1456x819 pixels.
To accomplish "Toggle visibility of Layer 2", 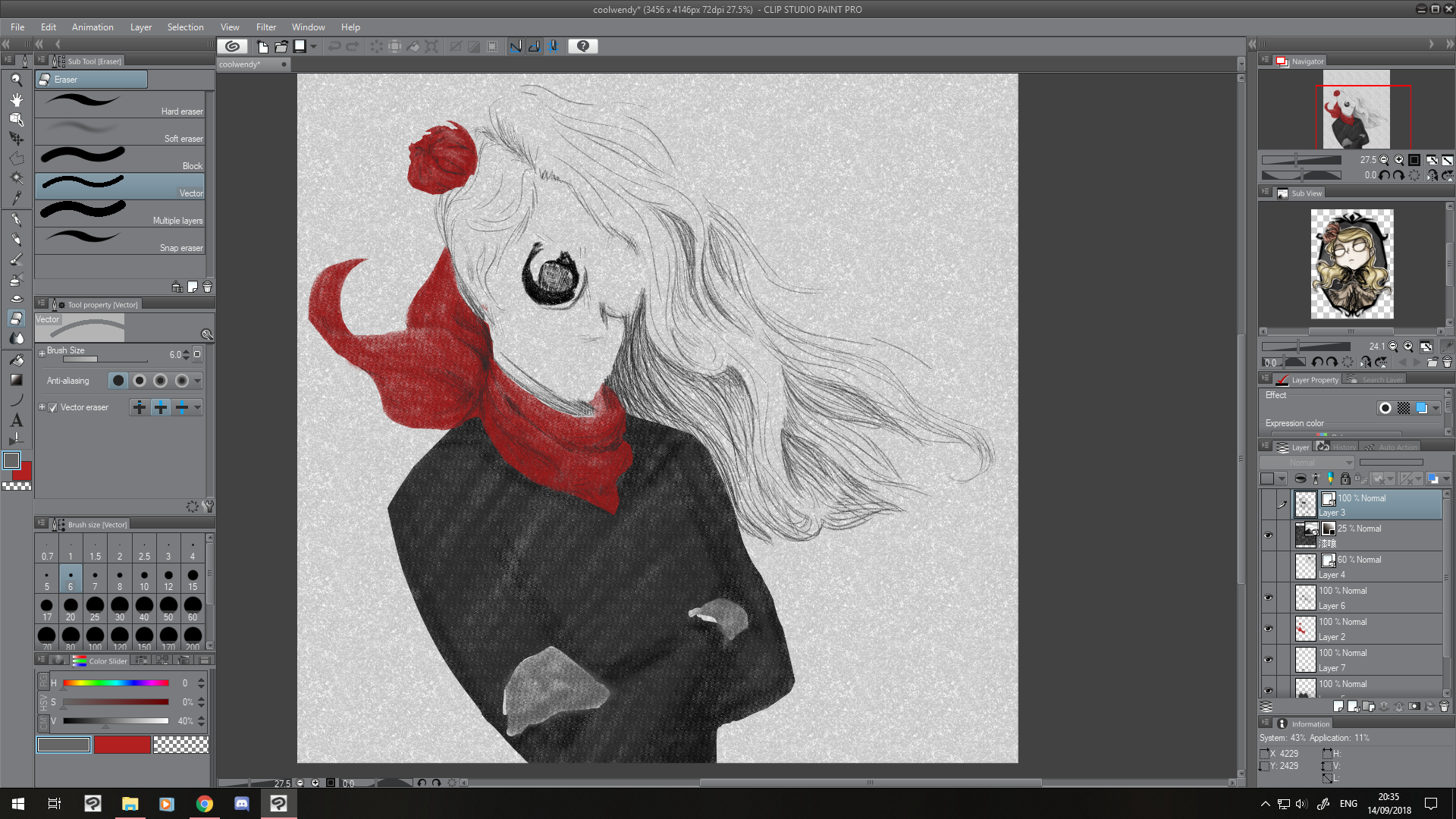I will tap(1268, 629).
